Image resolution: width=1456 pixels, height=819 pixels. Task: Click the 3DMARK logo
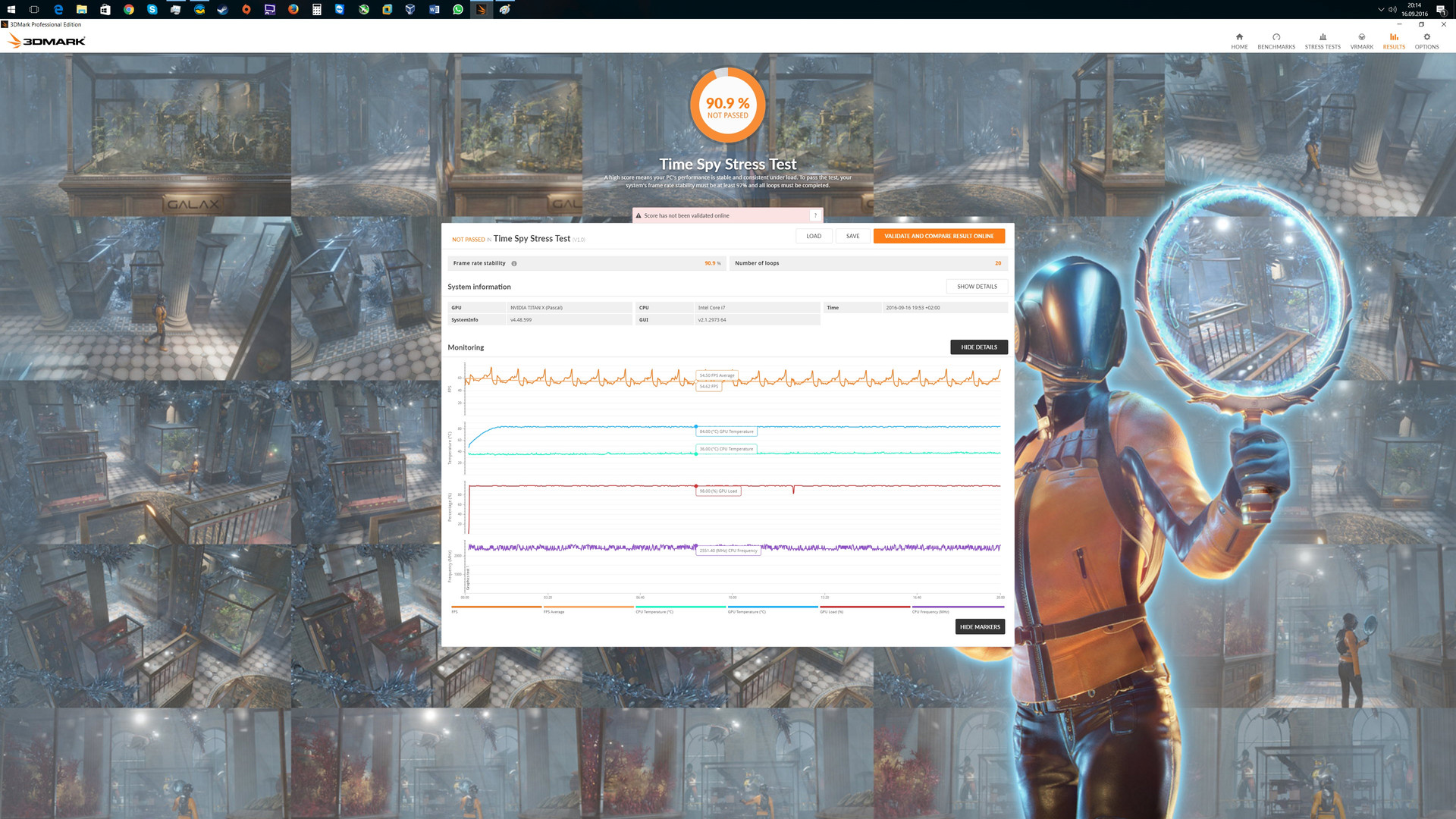click(x=46, y=41)
